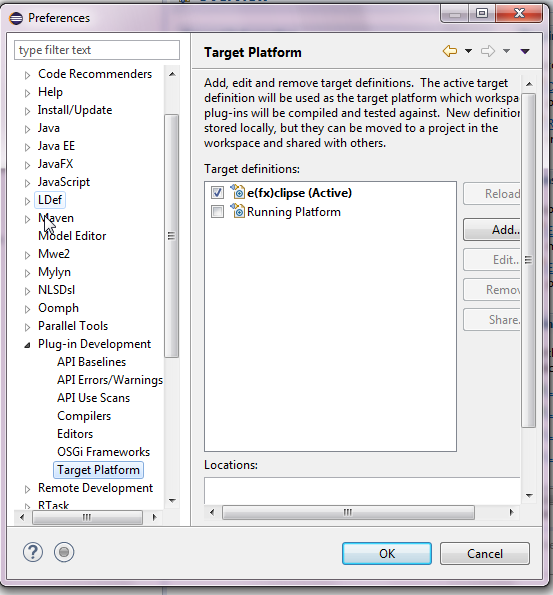Click right pane scrollbar up arrow
This screenshot has width=553, height=595.
[x=529, y=83]
